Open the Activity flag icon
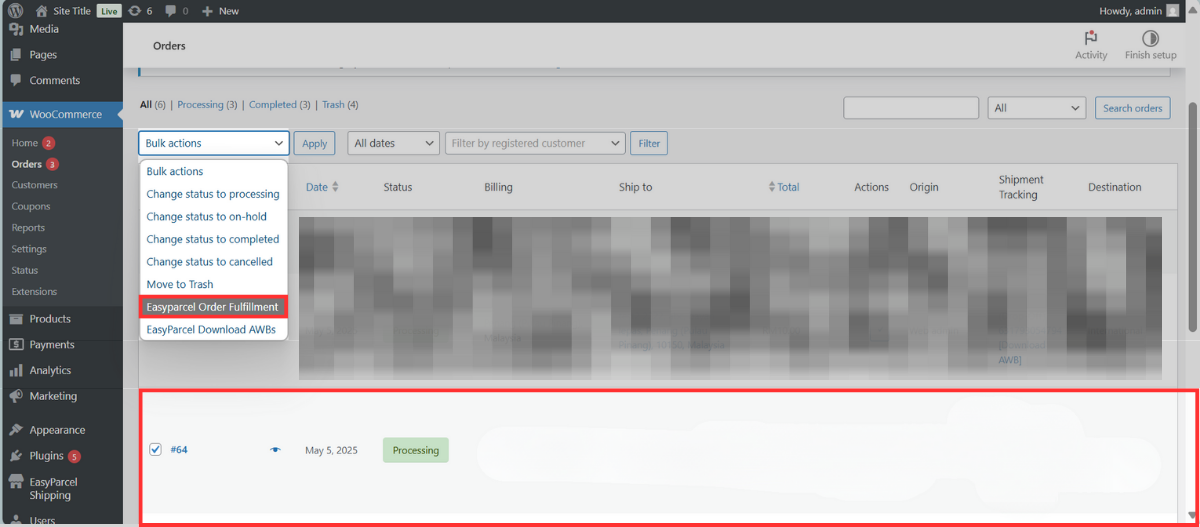This screenshot has width=1200, height=527. point(1091,38)
